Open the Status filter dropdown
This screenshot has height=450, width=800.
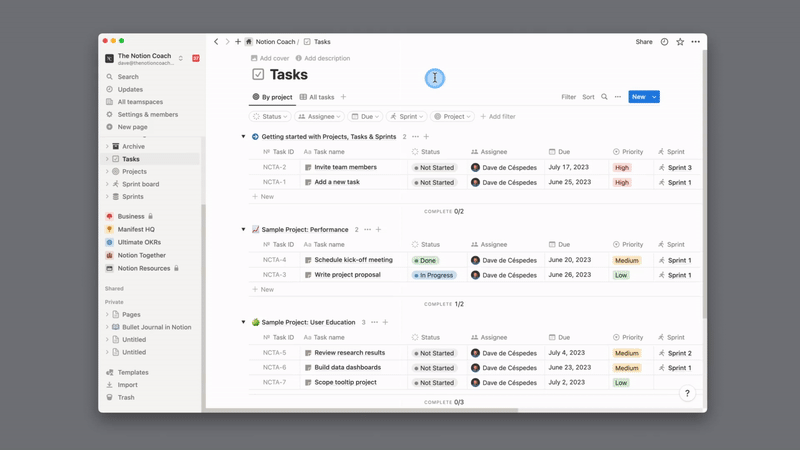270,117
